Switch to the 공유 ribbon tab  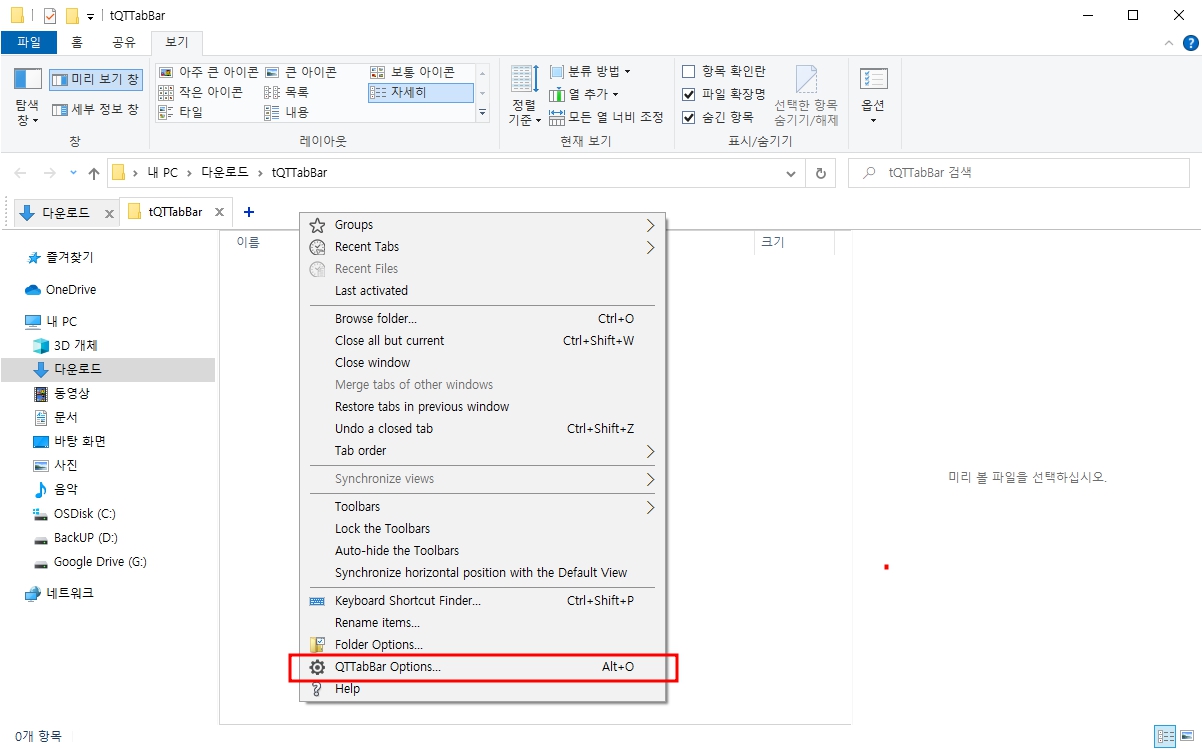point(124,42)
